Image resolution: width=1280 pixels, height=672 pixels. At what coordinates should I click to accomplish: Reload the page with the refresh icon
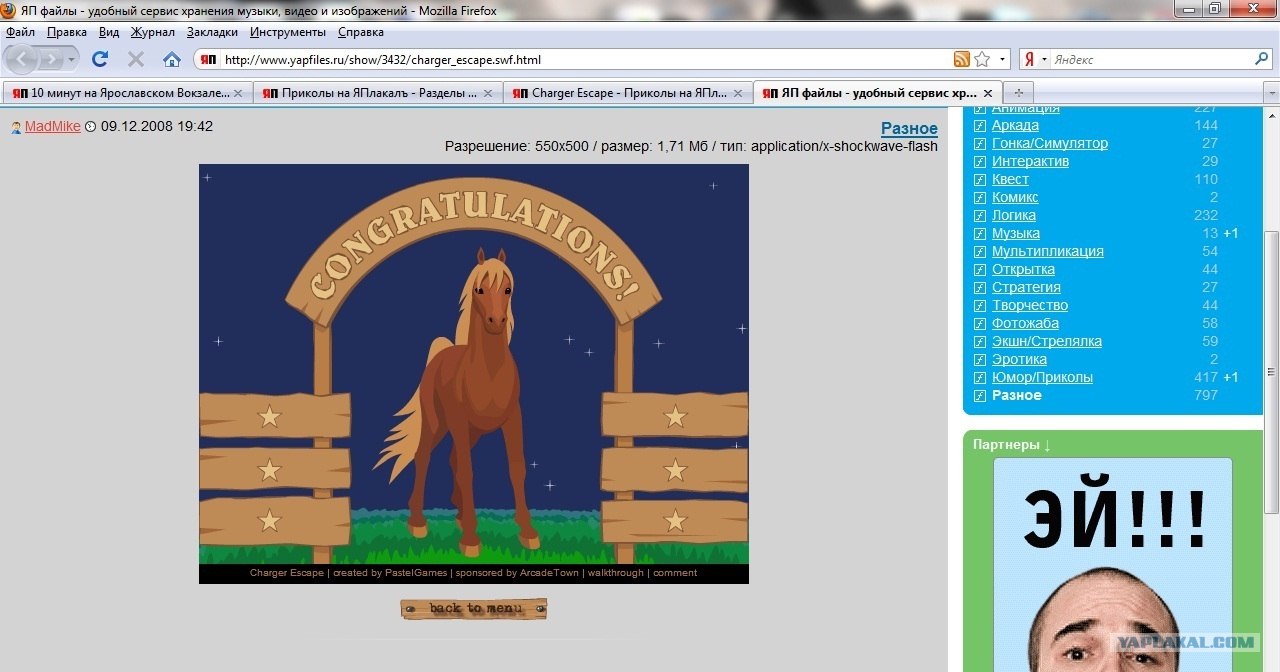[x=100, y=59]
